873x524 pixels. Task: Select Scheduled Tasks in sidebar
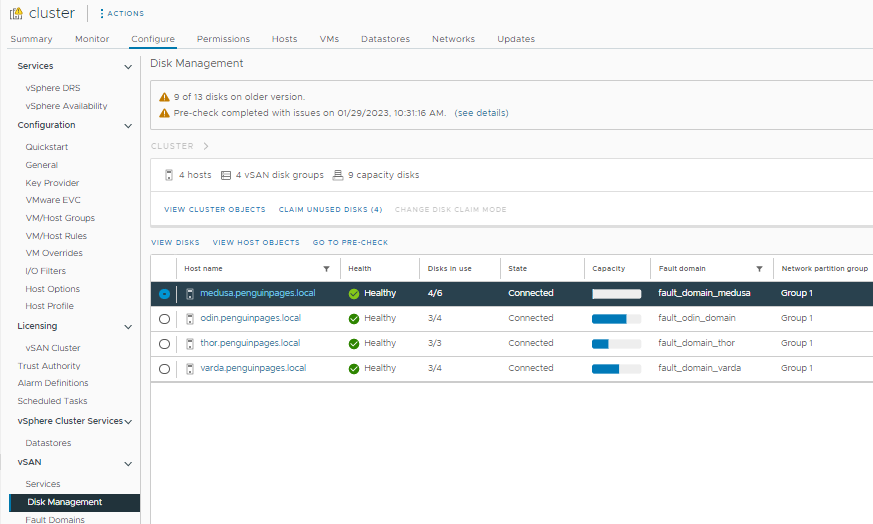tap(52, 401)
